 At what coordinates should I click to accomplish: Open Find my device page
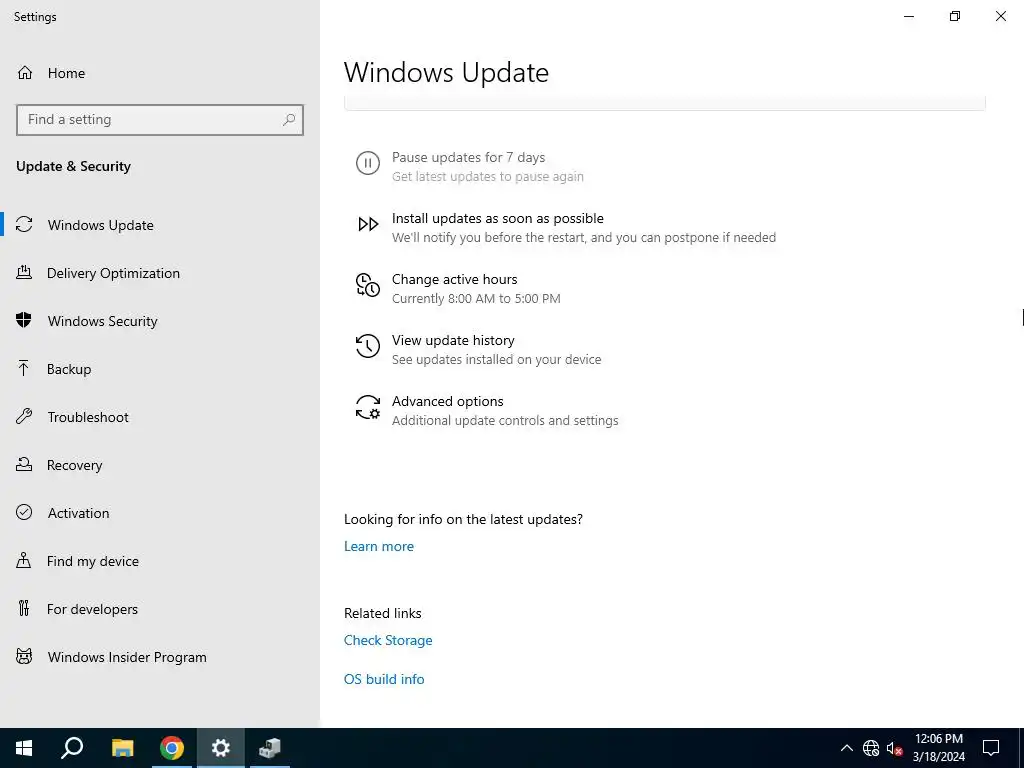pos(160,561)
